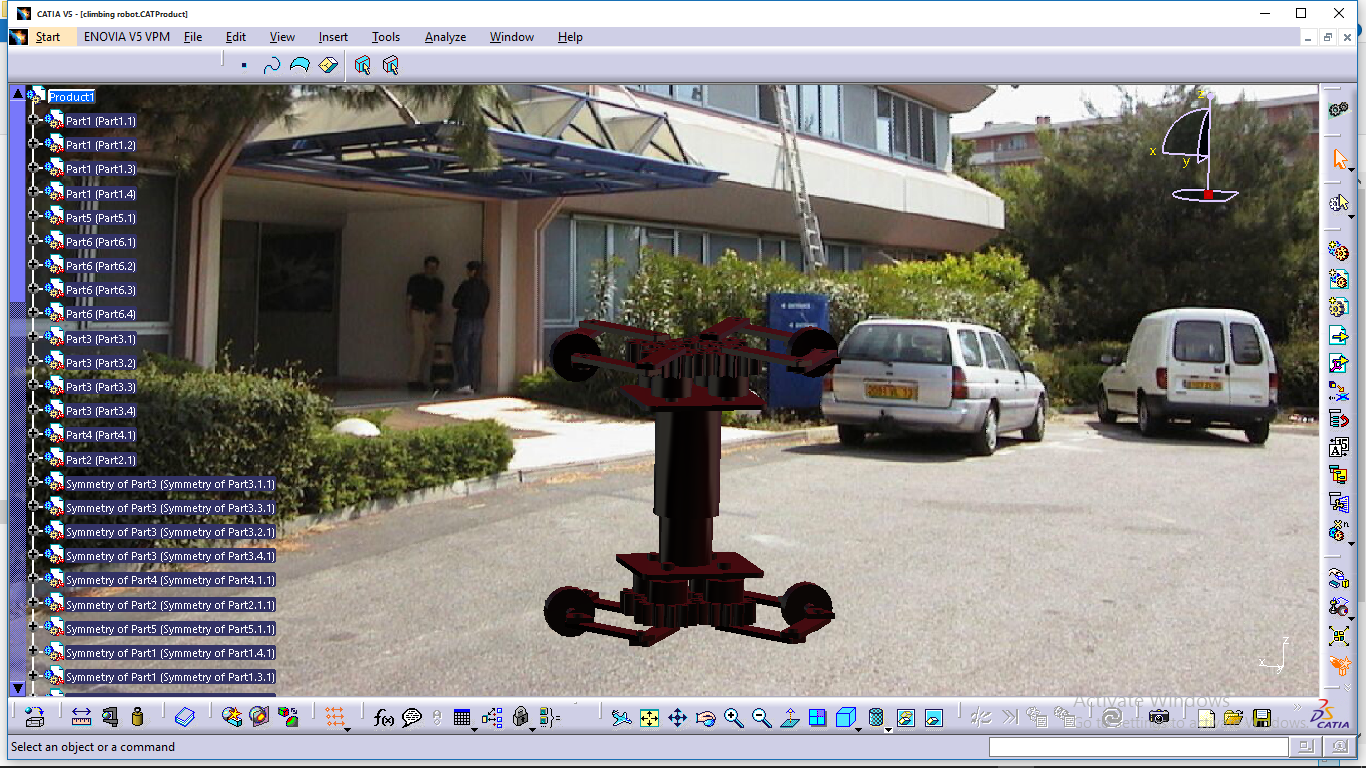Open the Edit menu

pos(236,37)
